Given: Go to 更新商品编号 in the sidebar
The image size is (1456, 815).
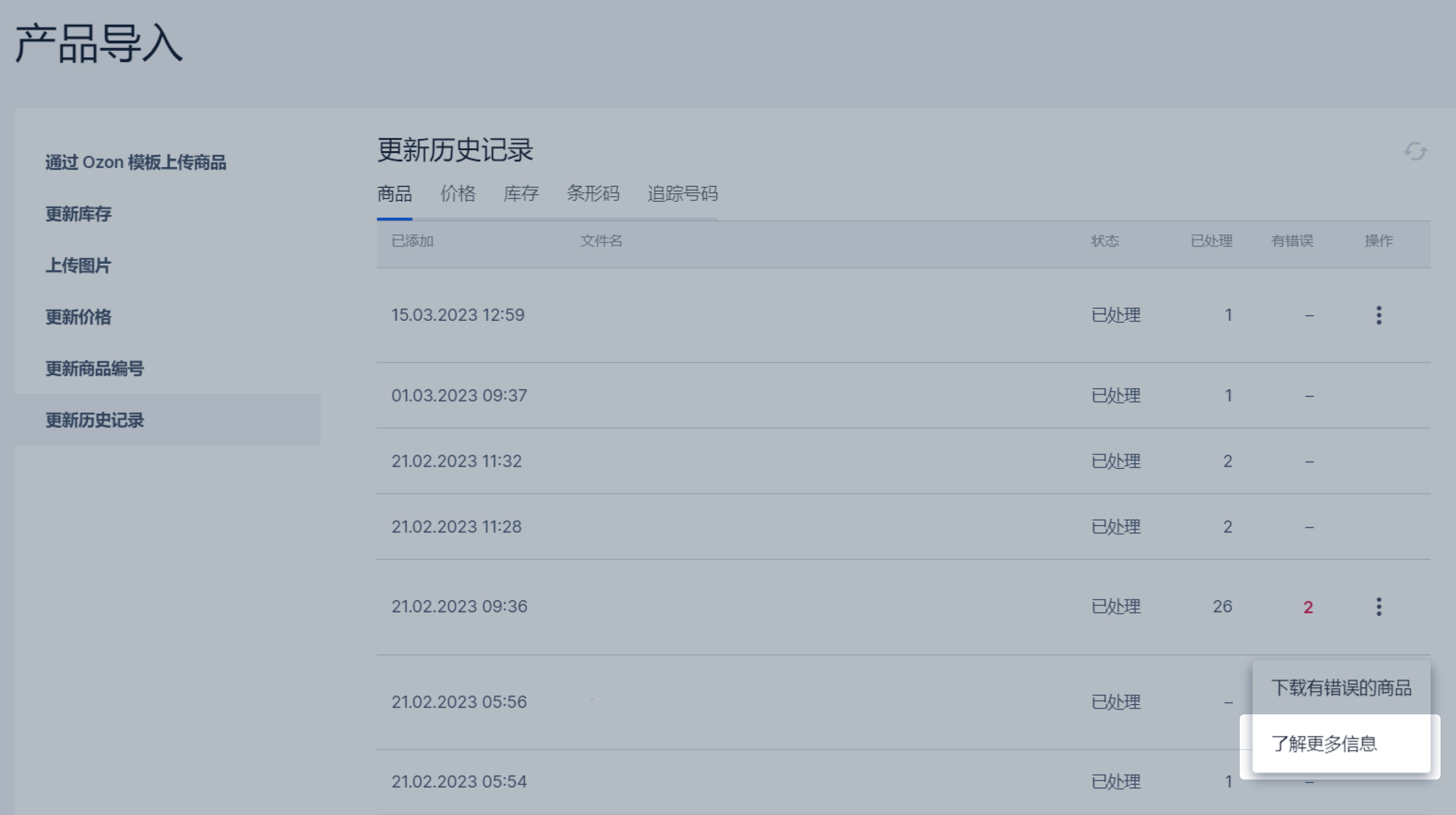Looking at the screenshot, I should coord(95,368).
